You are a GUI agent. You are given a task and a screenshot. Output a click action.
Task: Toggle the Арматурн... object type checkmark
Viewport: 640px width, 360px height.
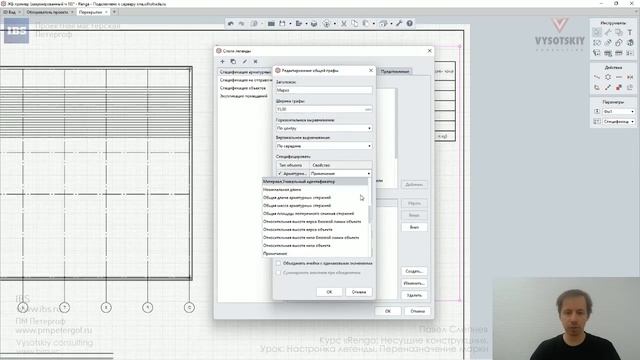pyautogui.click(x=280, y=174)
